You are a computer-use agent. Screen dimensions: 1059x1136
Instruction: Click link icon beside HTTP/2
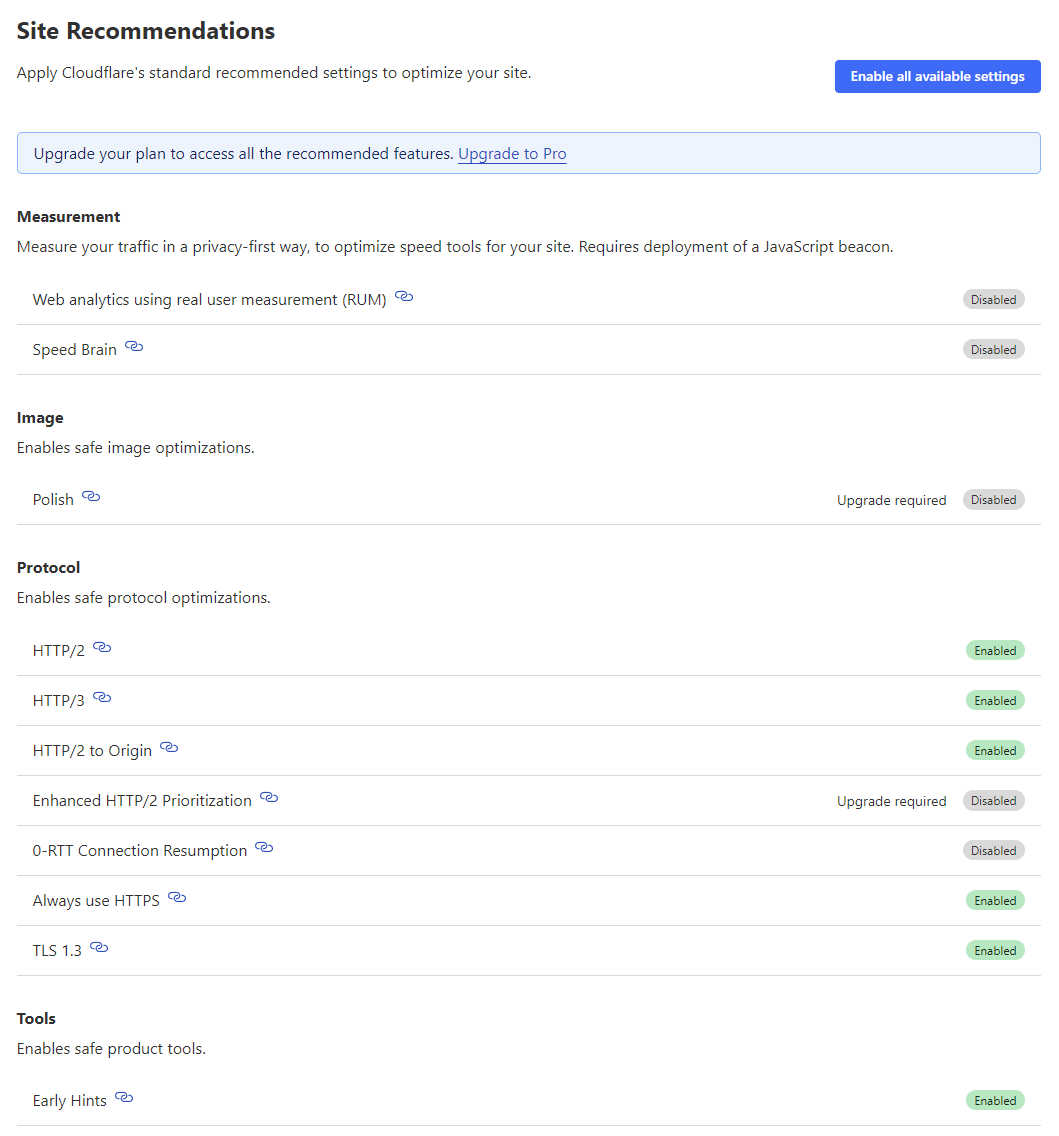point(102,647)
